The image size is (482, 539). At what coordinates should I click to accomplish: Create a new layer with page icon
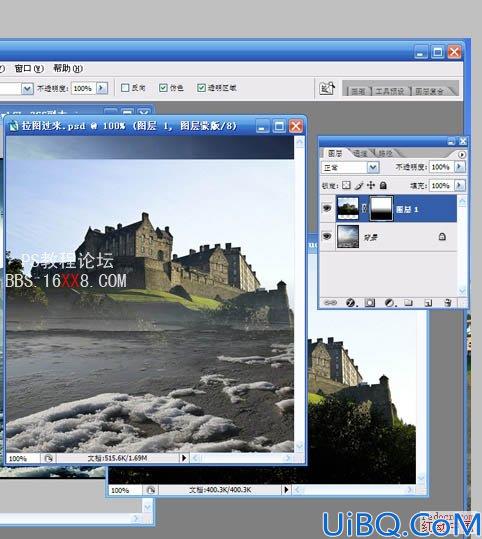[x=428, y=302]
